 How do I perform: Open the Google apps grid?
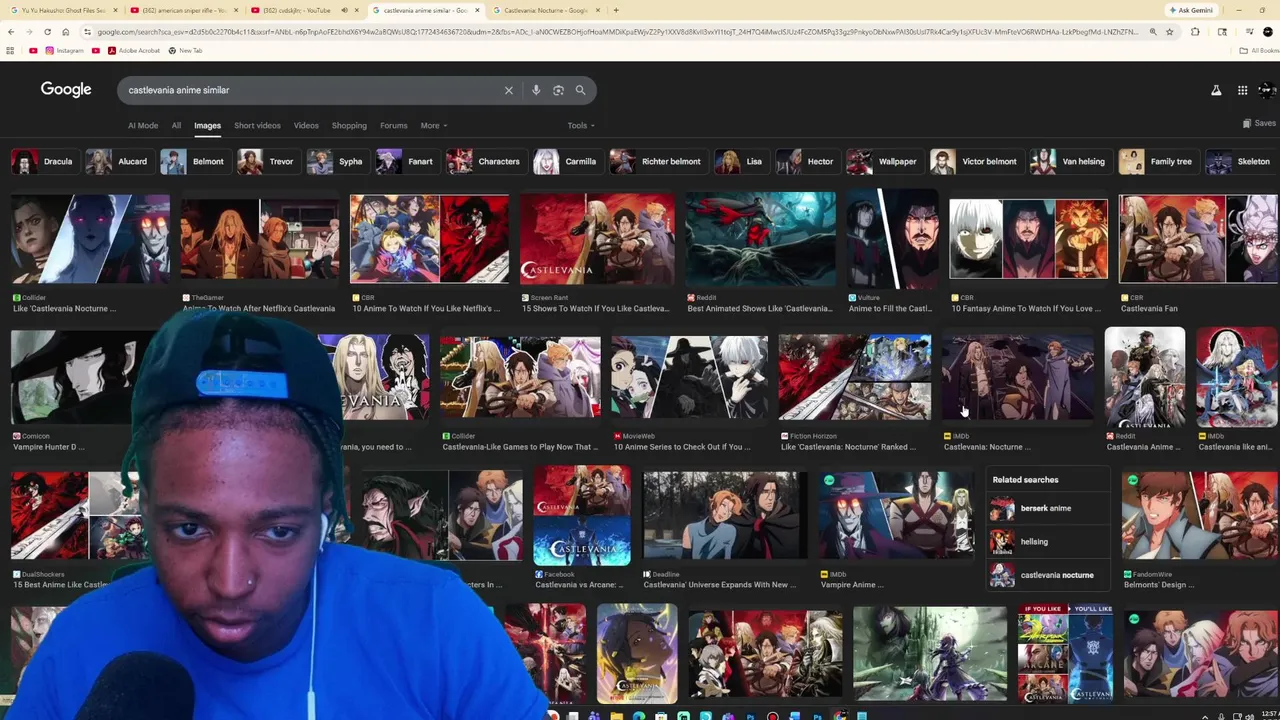point(1242,90)
